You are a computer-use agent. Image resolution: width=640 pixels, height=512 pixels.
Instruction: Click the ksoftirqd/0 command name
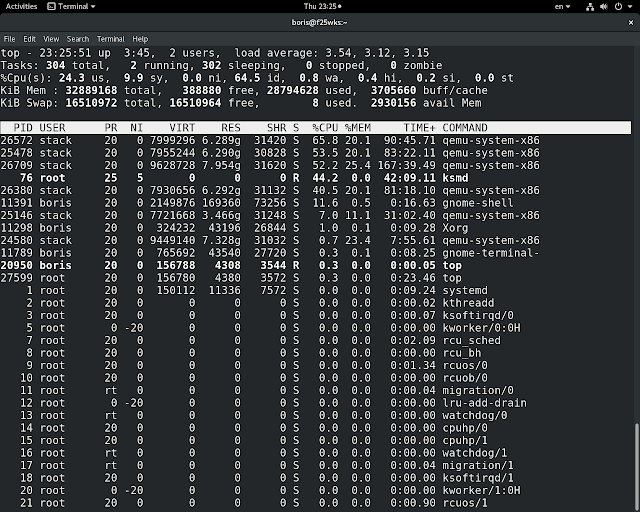[x=478, y=316]
